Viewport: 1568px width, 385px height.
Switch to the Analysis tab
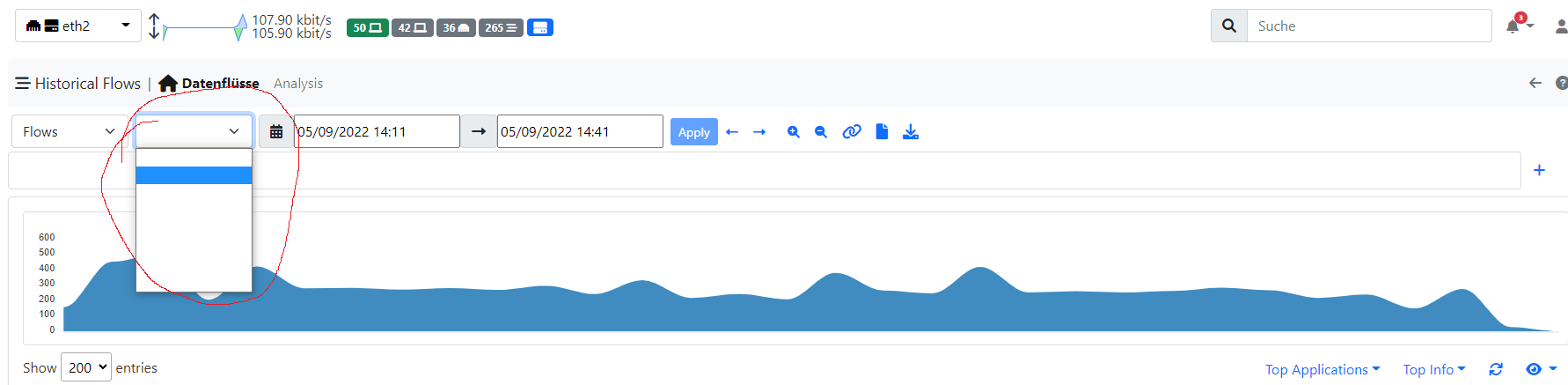298,83
